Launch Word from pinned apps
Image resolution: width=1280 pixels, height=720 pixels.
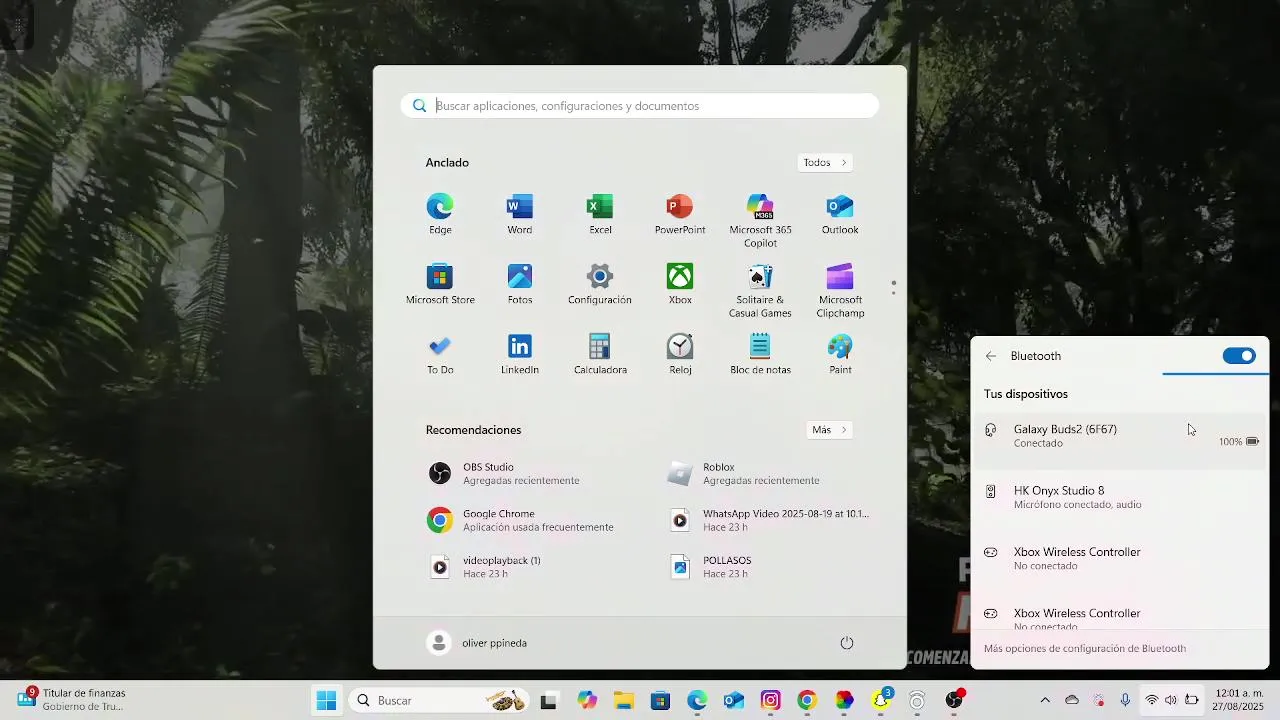coord(520,214)
